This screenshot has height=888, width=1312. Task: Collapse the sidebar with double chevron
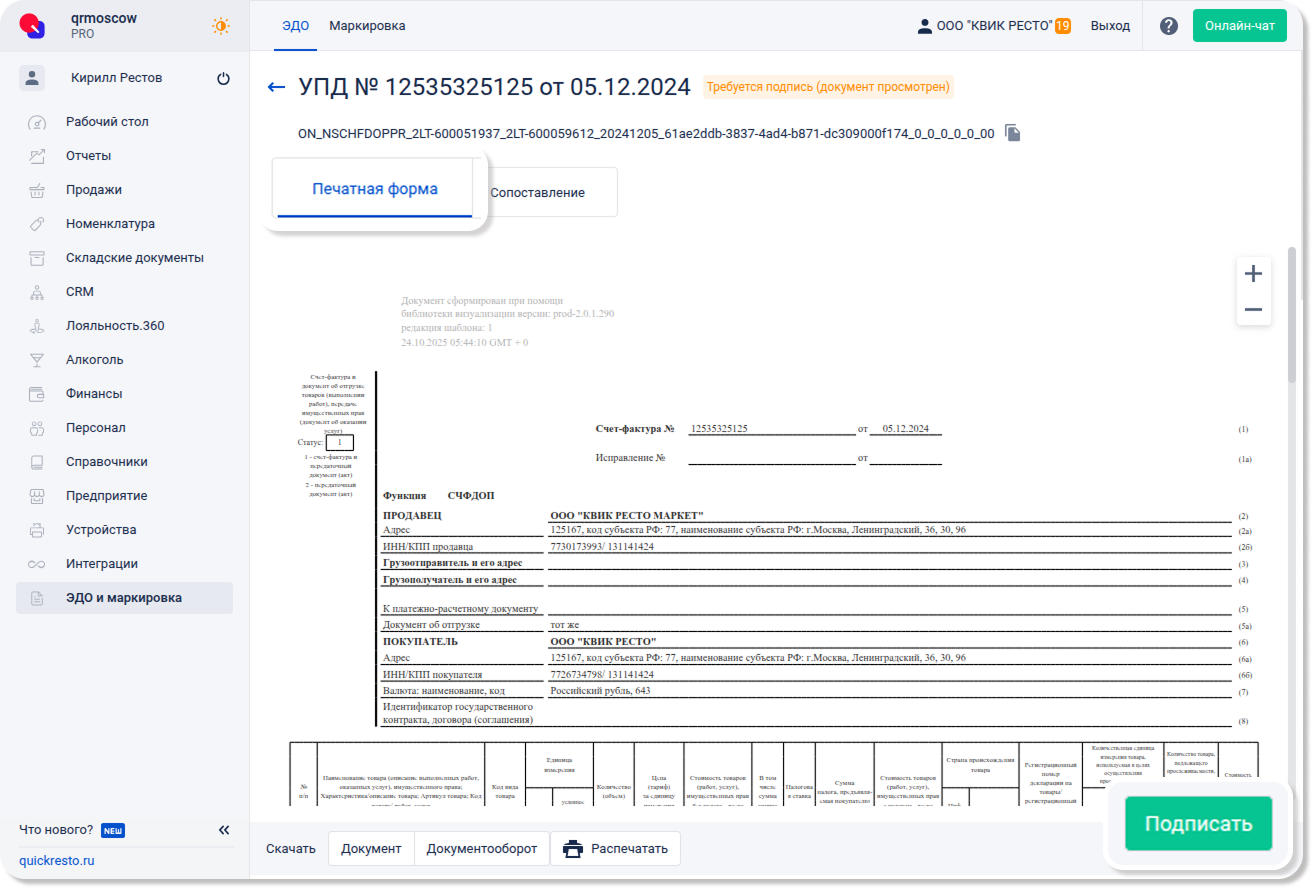(x=224, y=830)
